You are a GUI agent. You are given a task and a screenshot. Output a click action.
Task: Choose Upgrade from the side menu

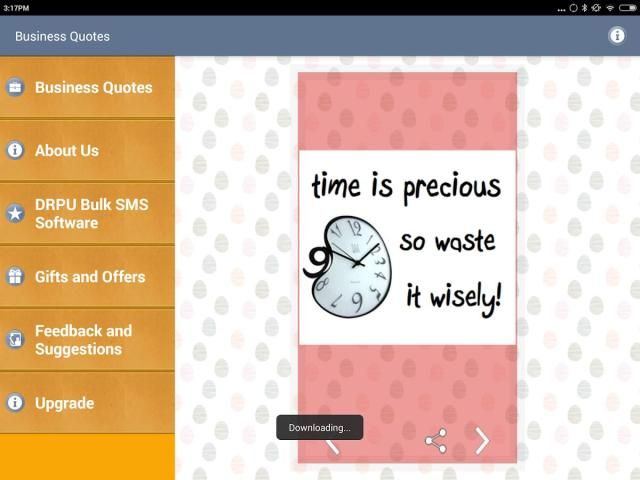coord(64,403)
